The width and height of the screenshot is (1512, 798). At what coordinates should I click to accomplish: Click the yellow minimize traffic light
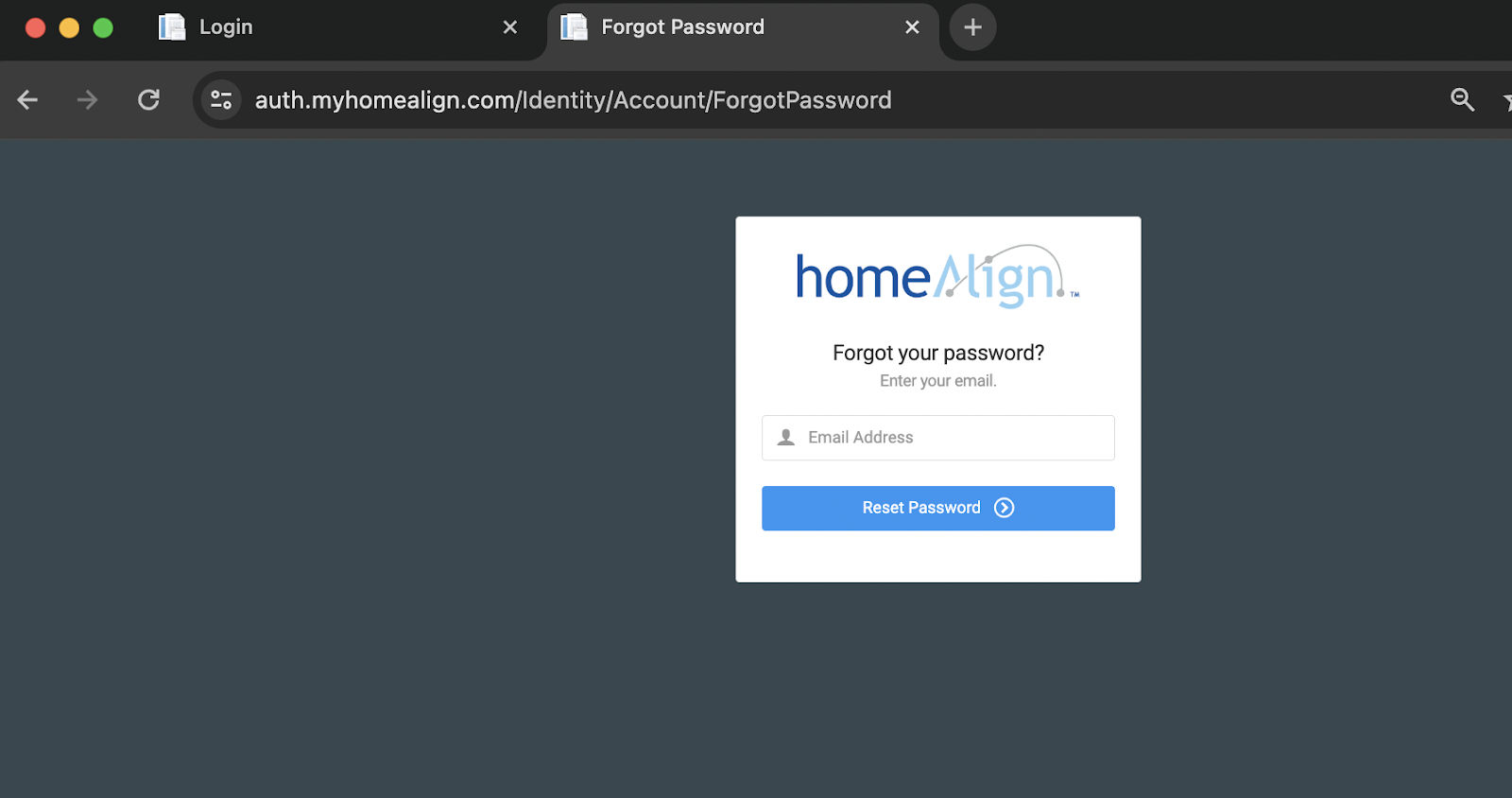pos(68,27)
